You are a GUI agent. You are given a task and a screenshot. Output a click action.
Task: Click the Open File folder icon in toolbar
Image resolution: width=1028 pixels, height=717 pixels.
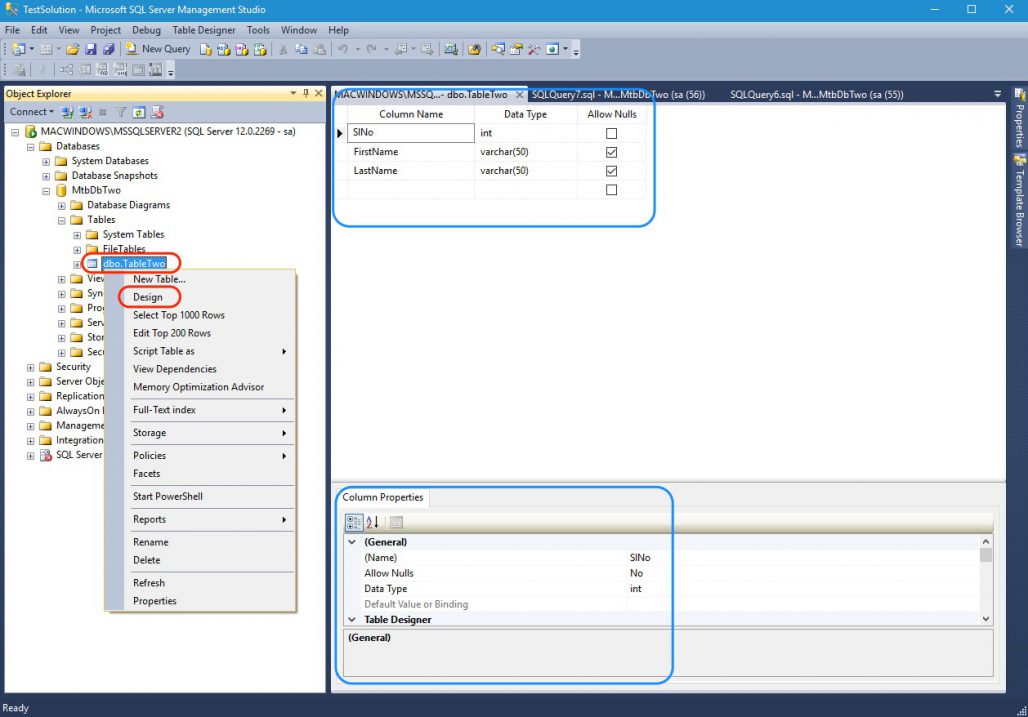72,49
